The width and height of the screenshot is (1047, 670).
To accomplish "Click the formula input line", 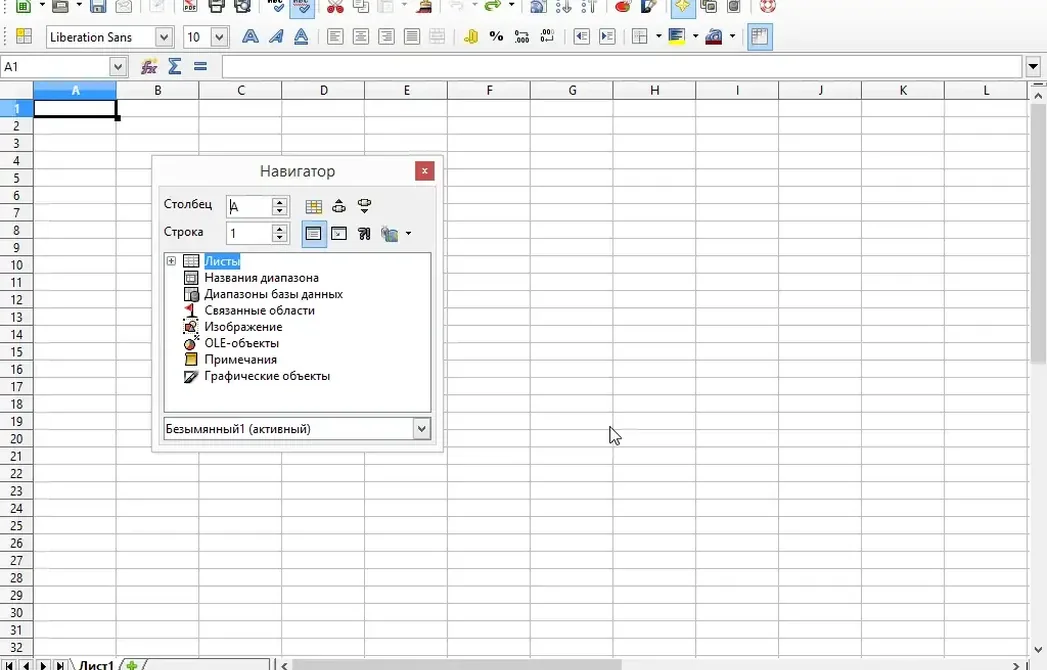I will pyautogui.click(x=622, y=66).
